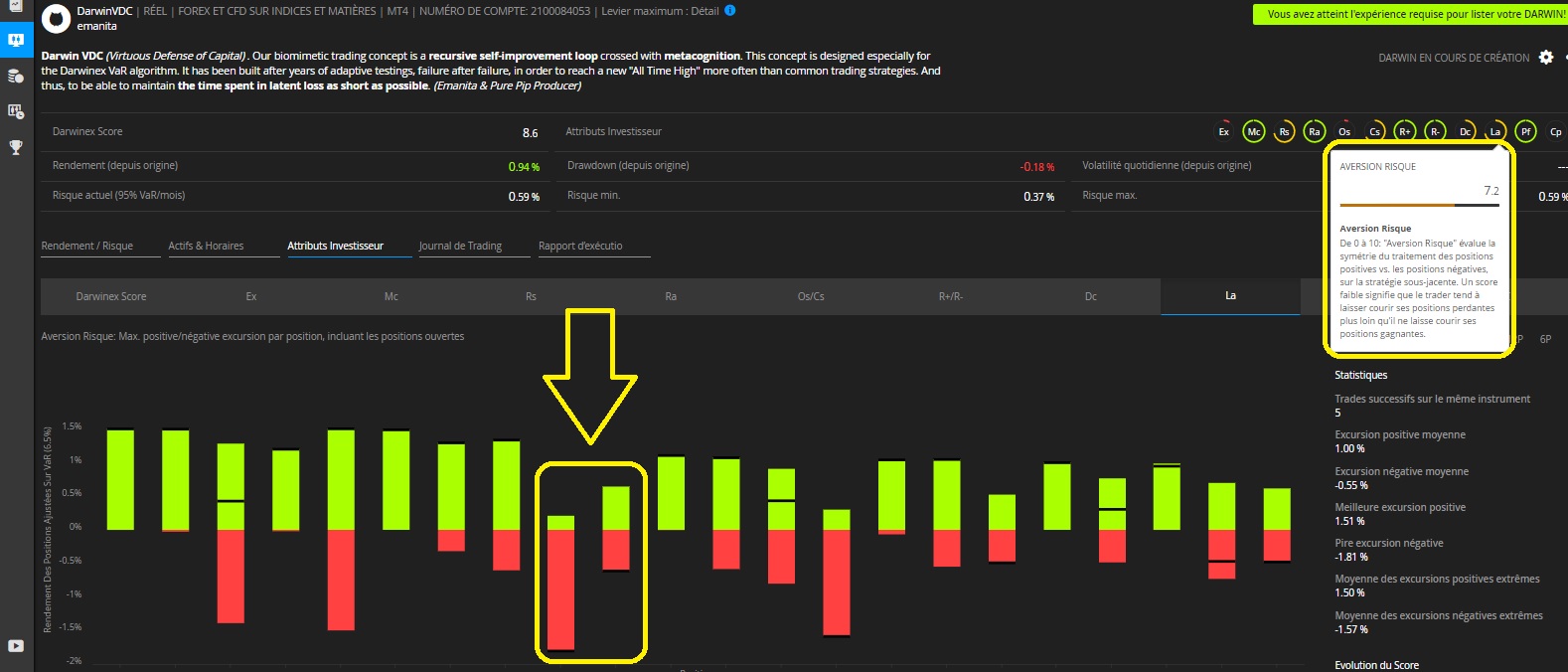
Task: Select the Cp attribute badge
Action: pos(1556,131)
